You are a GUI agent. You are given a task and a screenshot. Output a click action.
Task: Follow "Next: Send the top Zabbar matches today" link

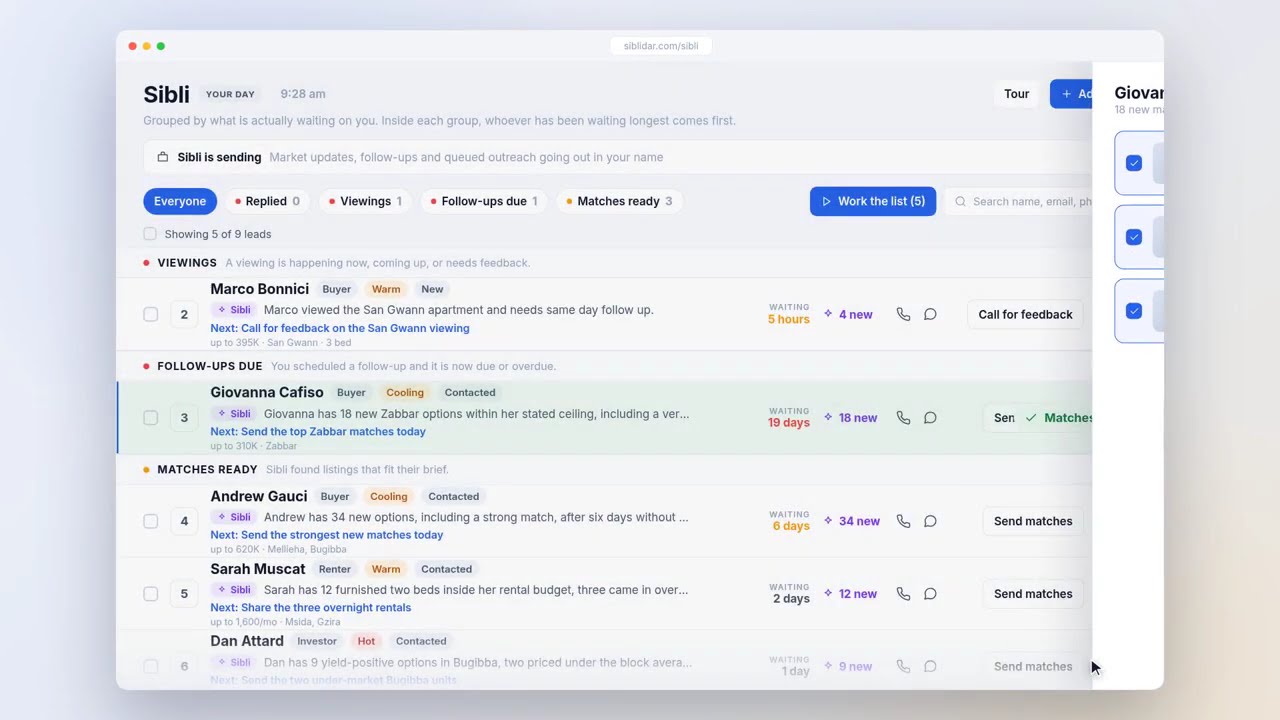[318, 432]
